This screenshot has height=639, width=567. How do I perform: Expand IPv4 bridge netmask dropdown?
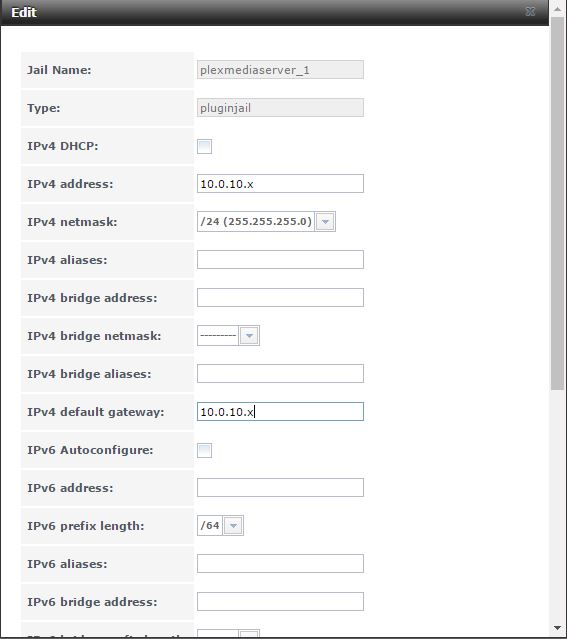tap(249, 336)
